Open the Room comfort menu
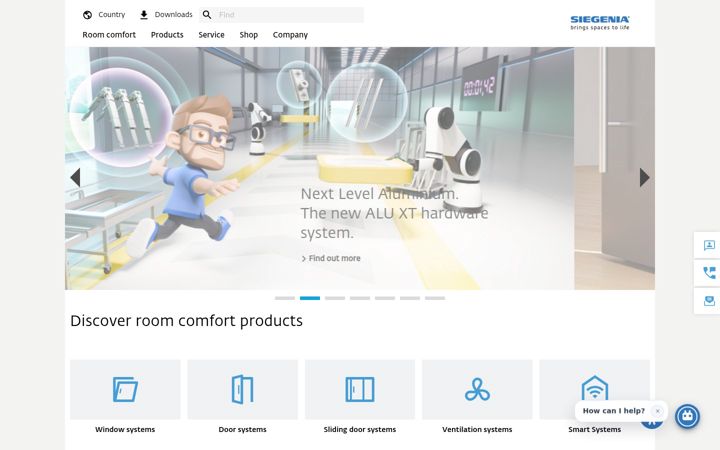The height and width of the screenshot is (450, 720). tap(109, 35)
